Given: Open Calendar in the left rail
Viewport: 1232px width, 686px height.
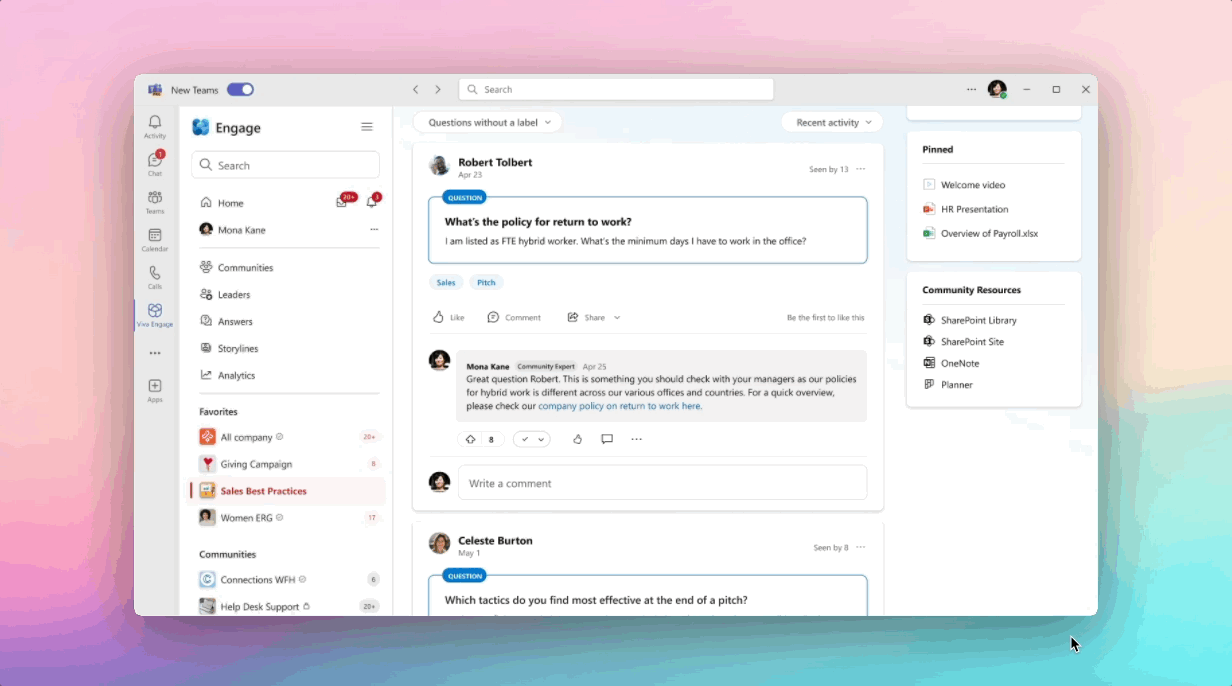Looking at the screenshot, I should point(155,239).
